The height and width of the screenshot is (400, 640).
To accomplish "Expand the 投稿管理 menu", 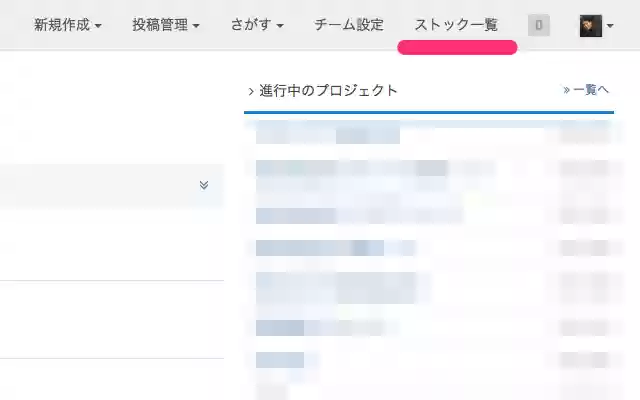I will (165, 25).
